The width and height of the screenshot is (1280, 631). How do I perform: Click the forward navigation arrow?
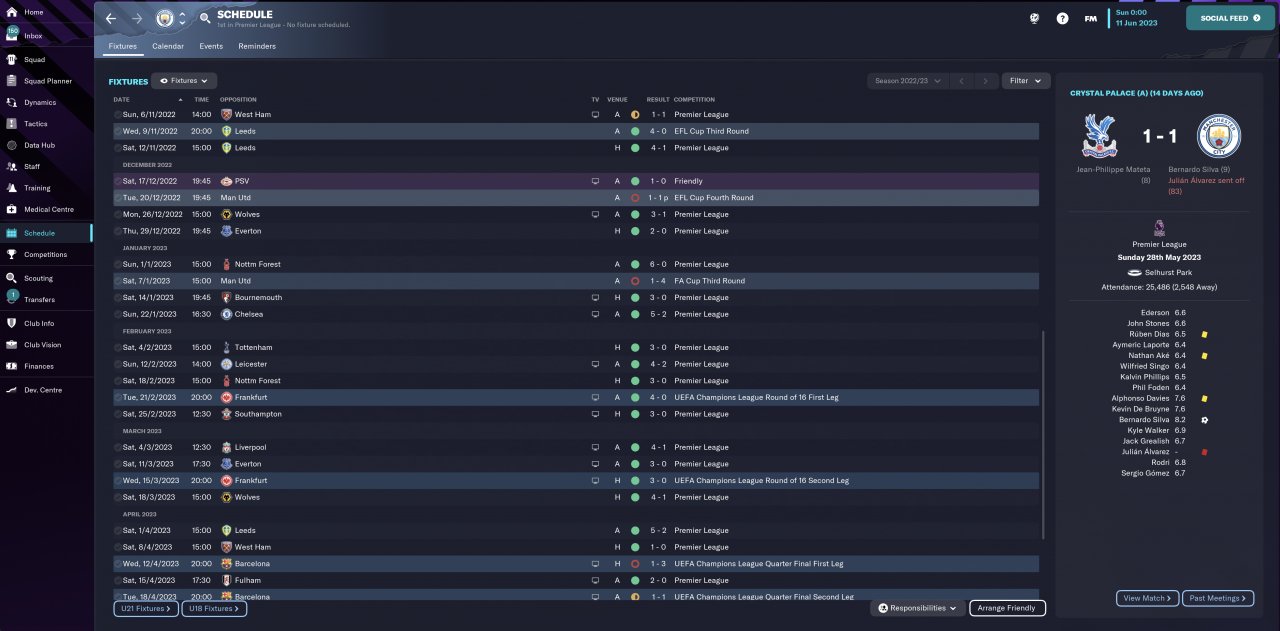pyautogui.click(x=137, y=18)
